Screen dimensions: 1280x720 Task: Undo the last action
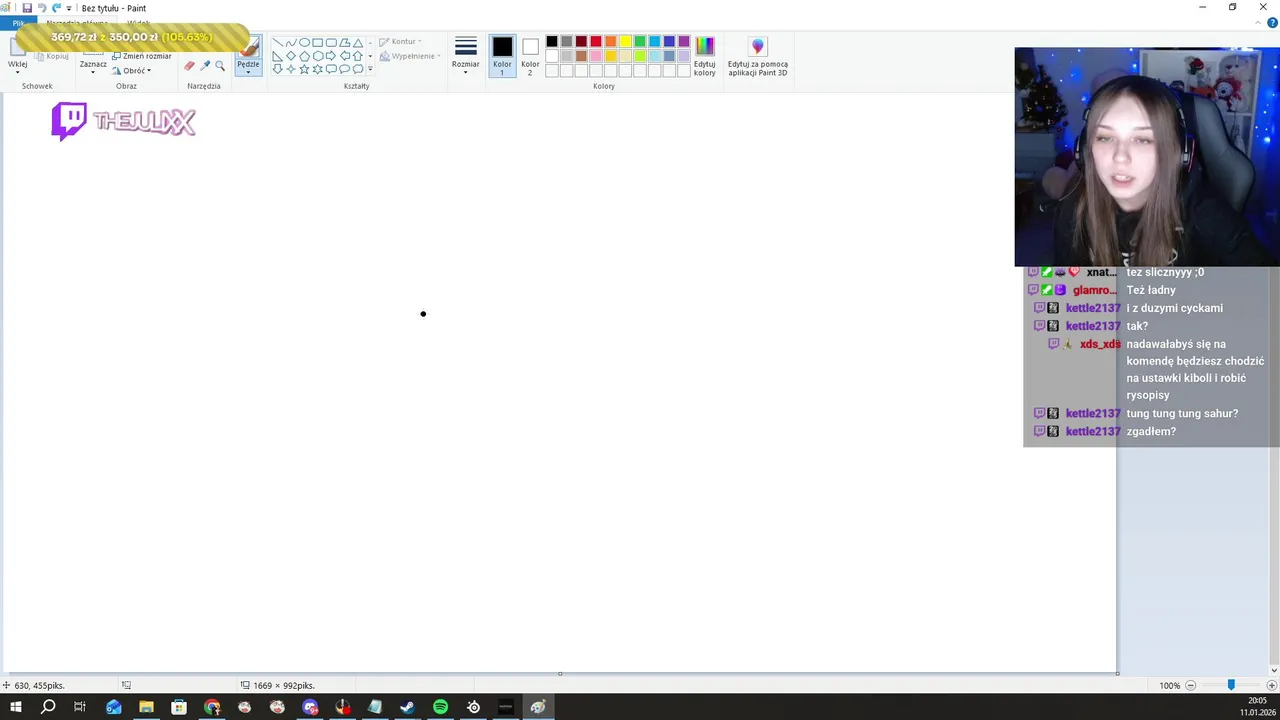[42, 8]
